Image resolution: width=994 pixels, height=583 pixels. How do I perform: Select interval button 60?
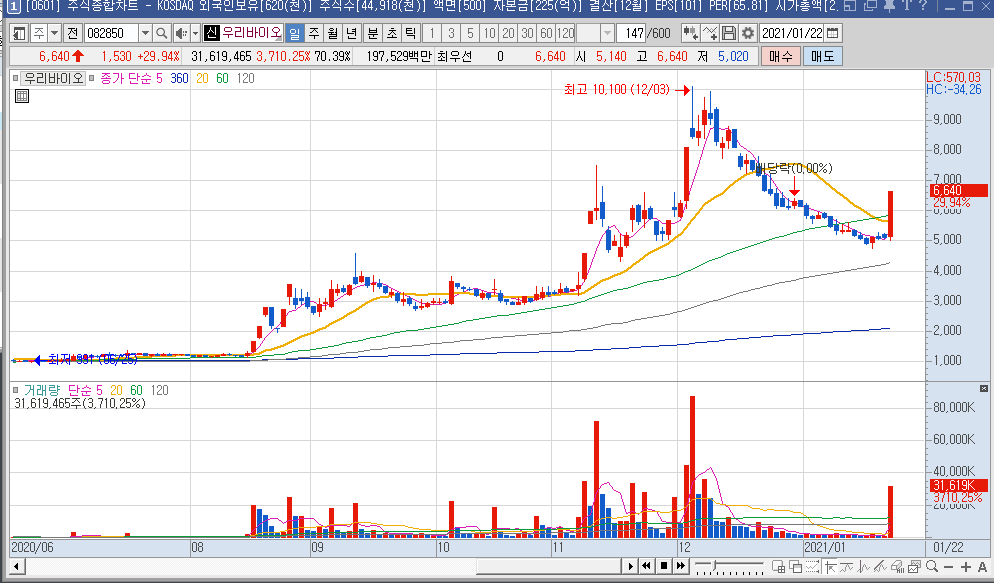546,33
